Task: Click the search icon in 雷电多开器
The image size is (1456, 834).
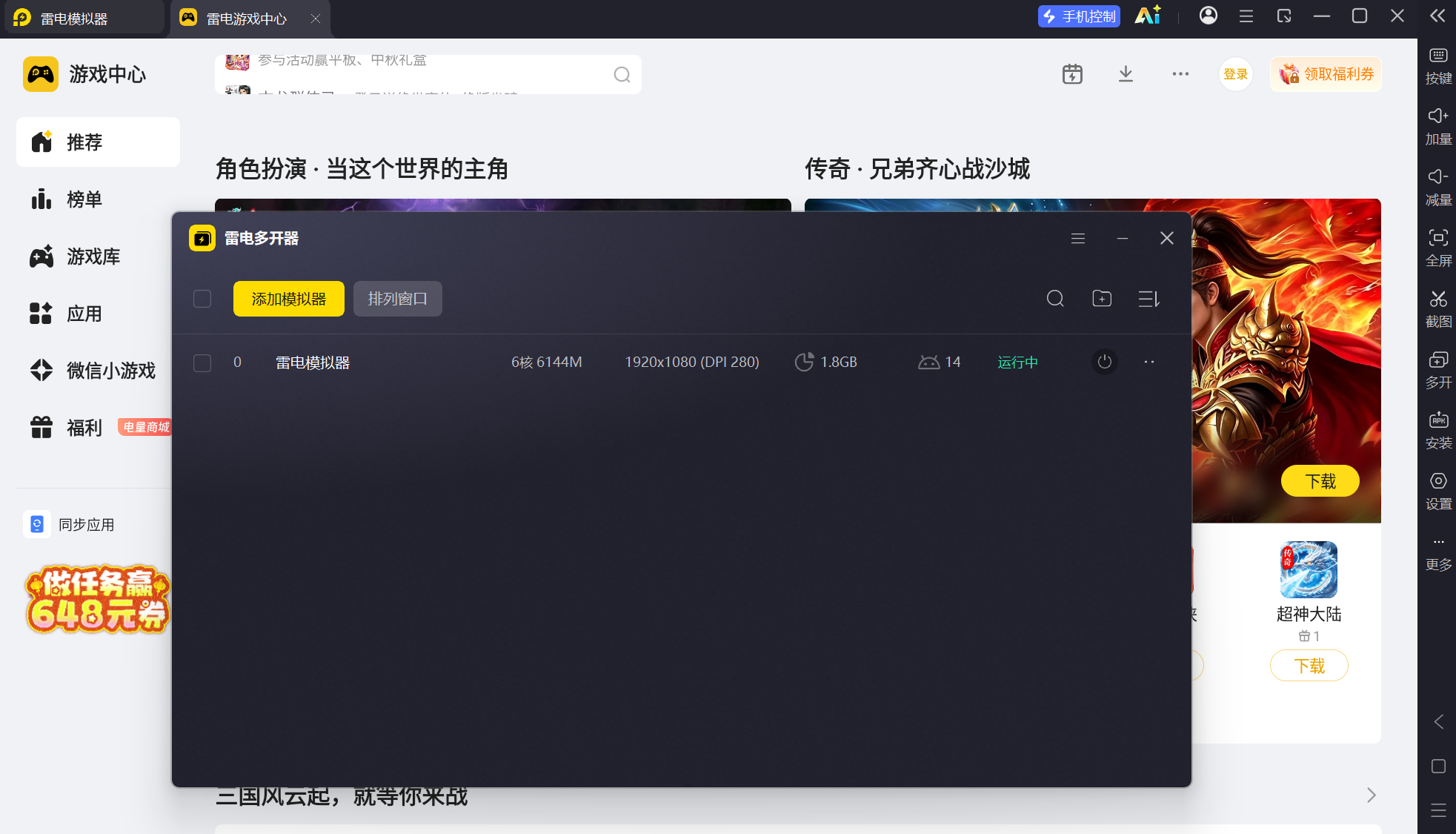Action: [1055, 299]
